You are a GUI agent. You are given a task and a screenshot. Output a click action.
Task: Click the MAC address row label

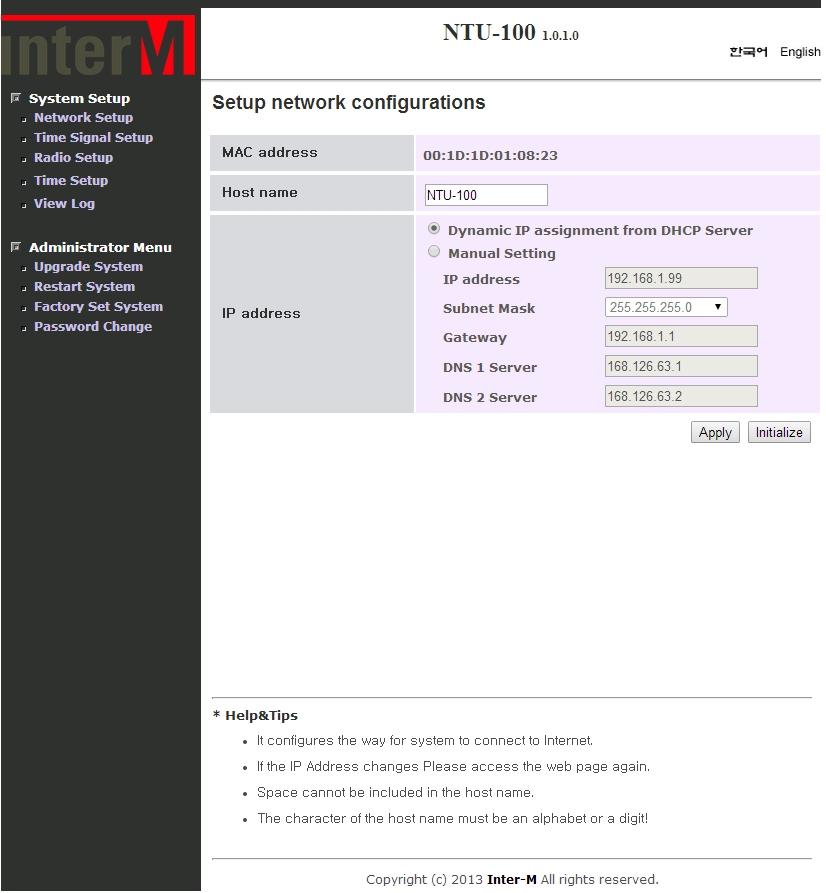pos(269,153)
